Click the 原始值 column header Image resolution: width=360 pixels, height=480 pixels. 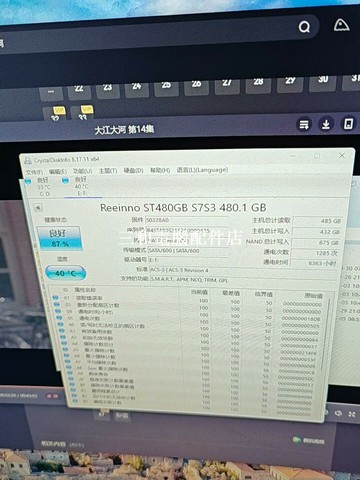(x=313, y=296)
